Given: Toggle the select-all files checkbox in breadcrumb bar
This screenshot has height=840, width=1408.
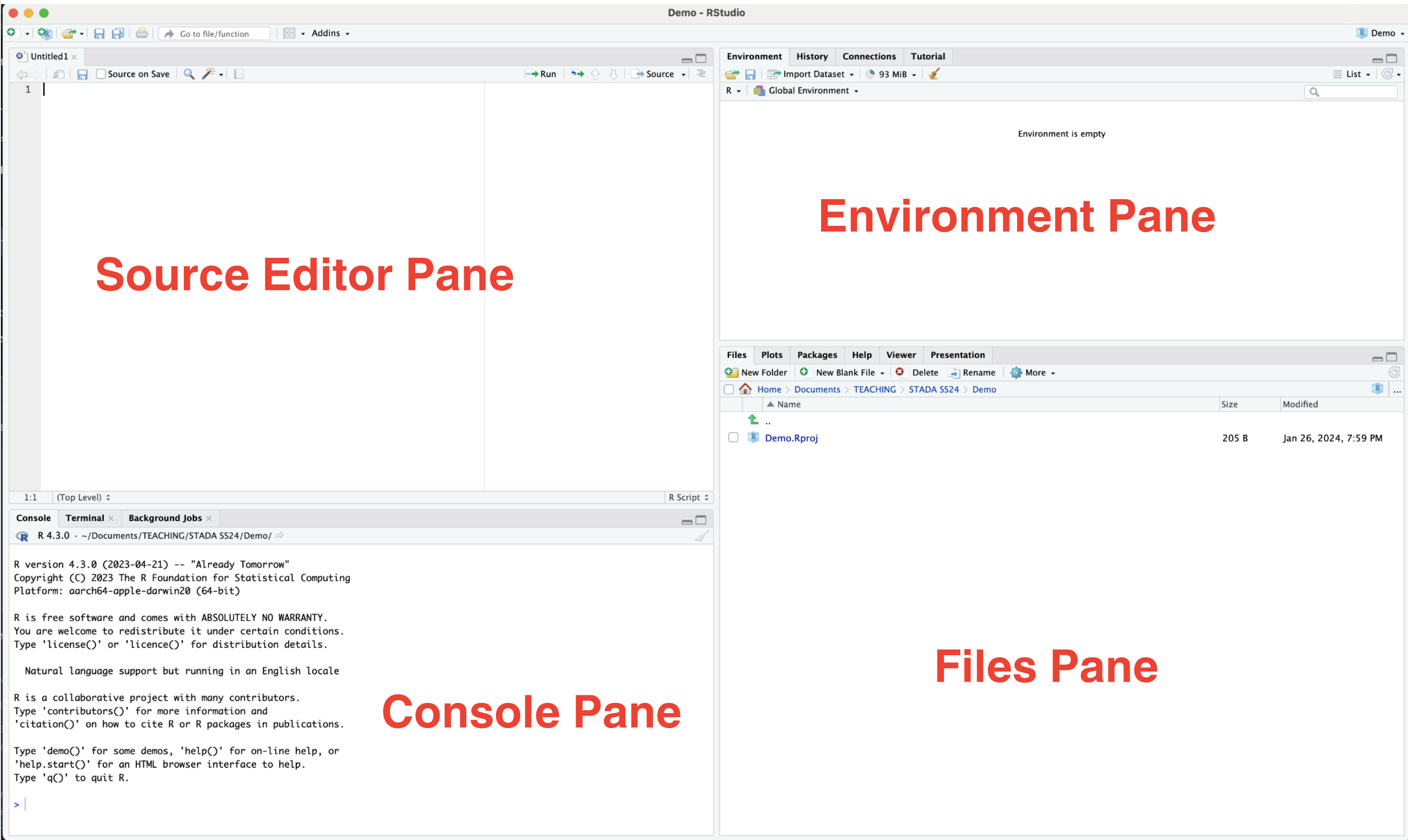Looking at the screenshot, I should point(729,389).
